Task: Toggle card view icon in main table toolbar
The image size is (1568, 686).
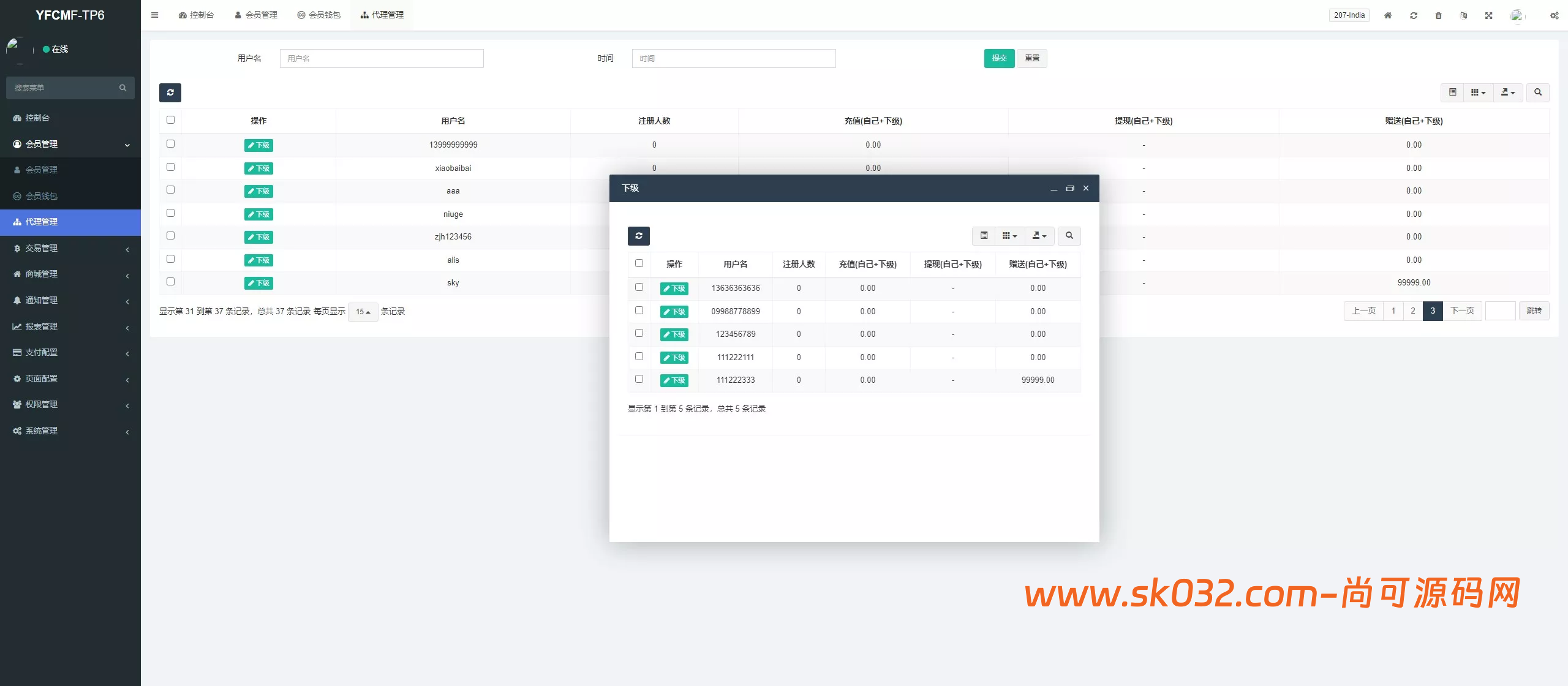Action: pyautogui.click(x=1452, y=92)
